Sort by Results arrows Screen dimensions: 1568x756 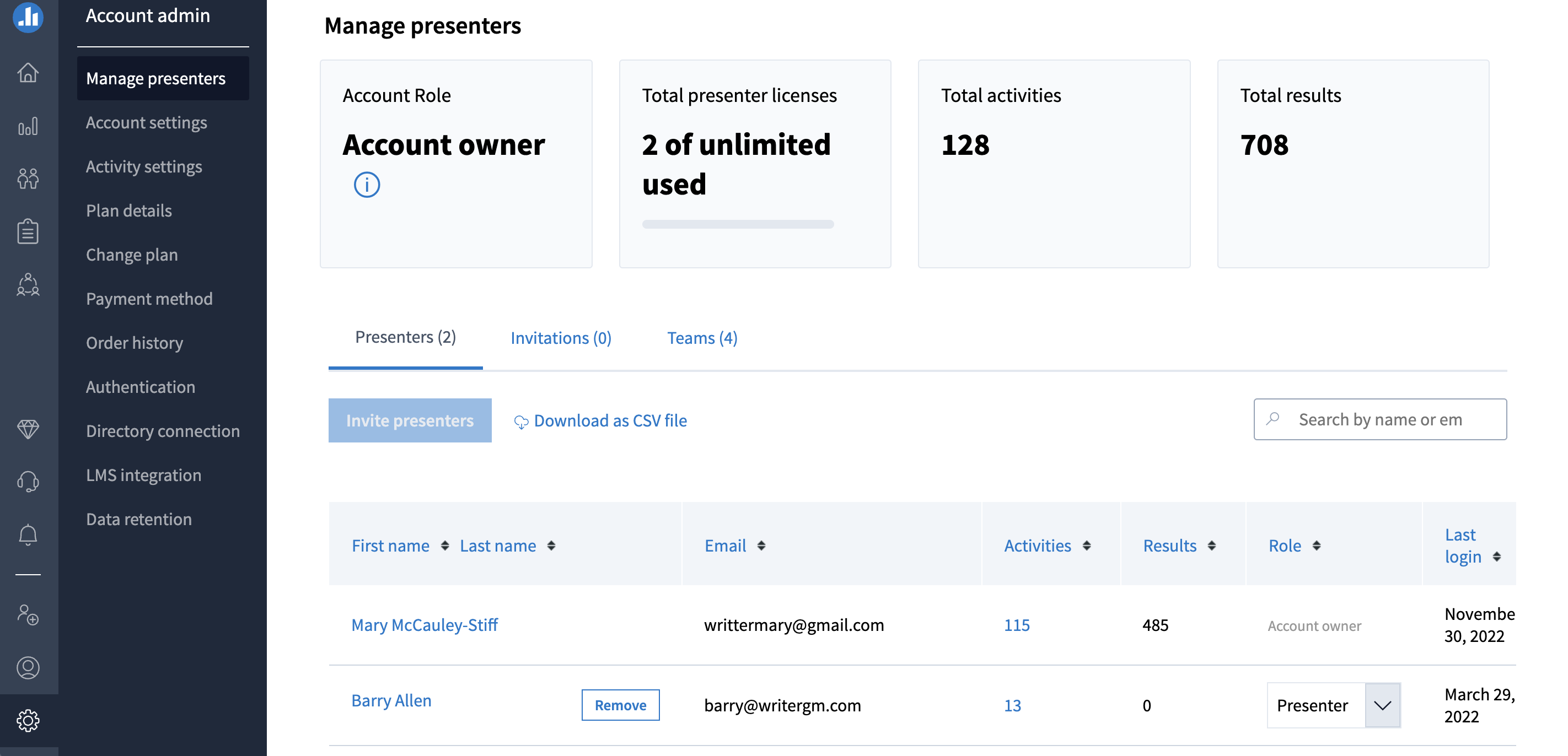(1211, 546)
